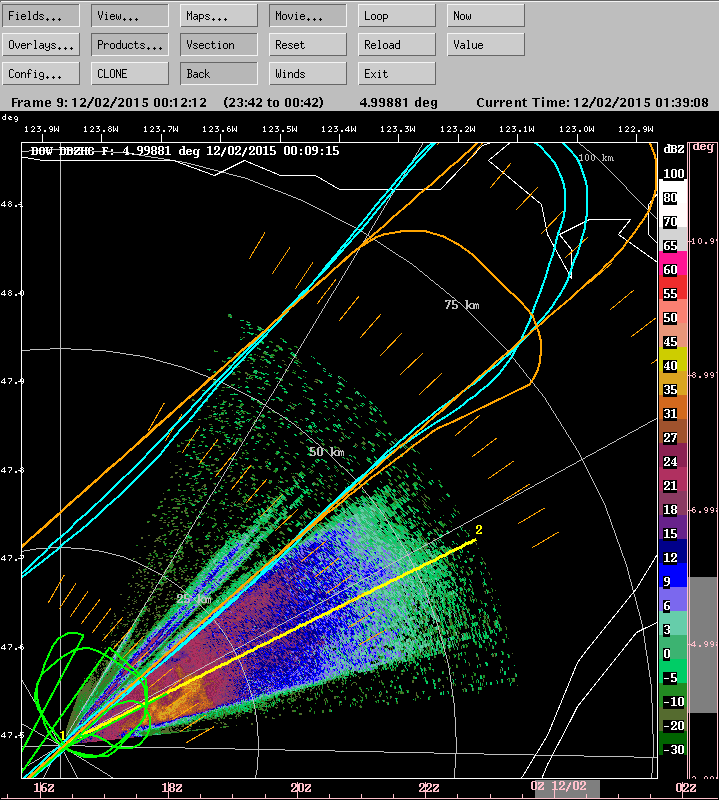
Task: Click the Back button
Action: [219, 74]
